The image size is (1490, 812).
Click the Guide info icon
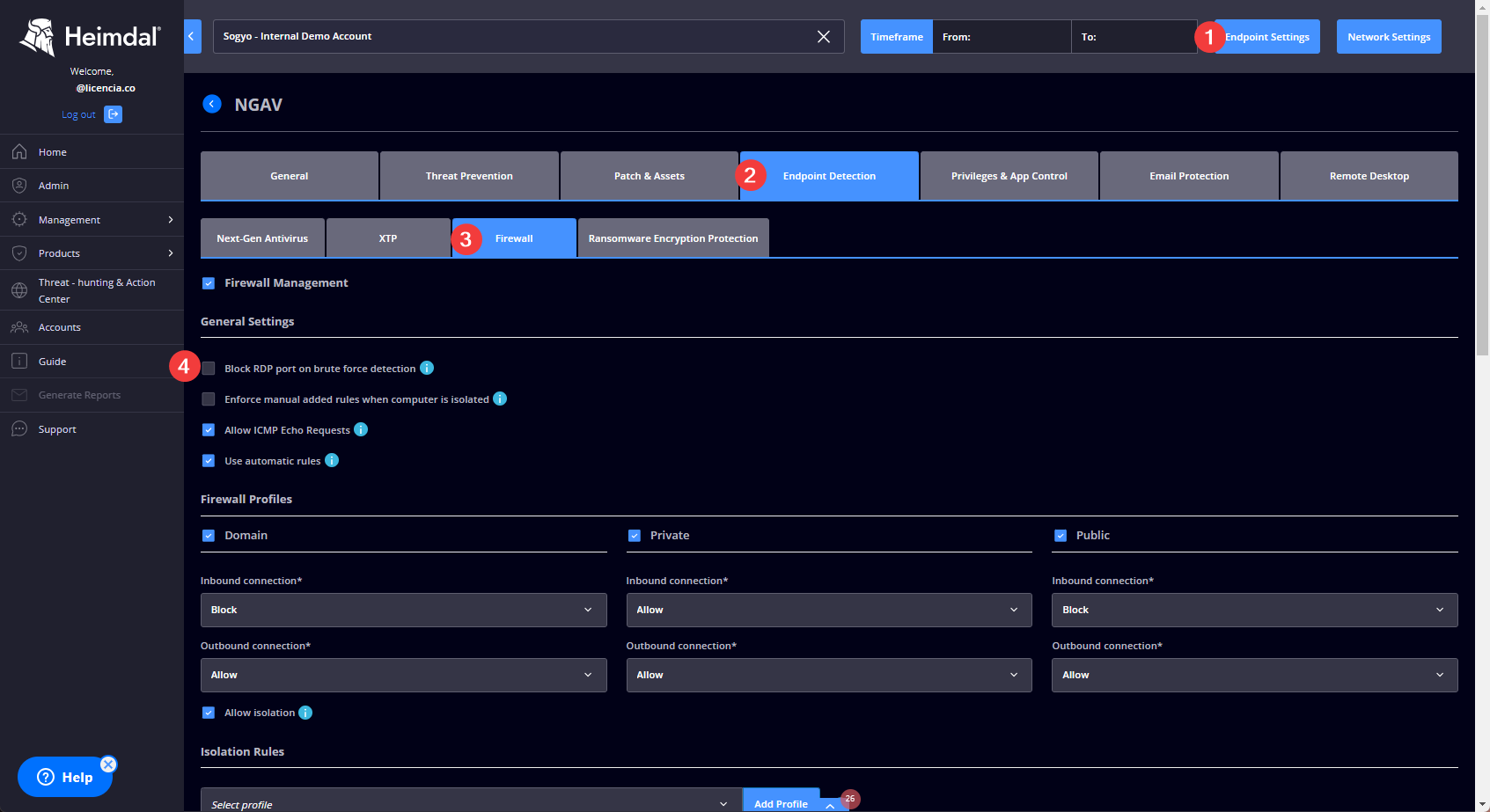tap(19, 361)
